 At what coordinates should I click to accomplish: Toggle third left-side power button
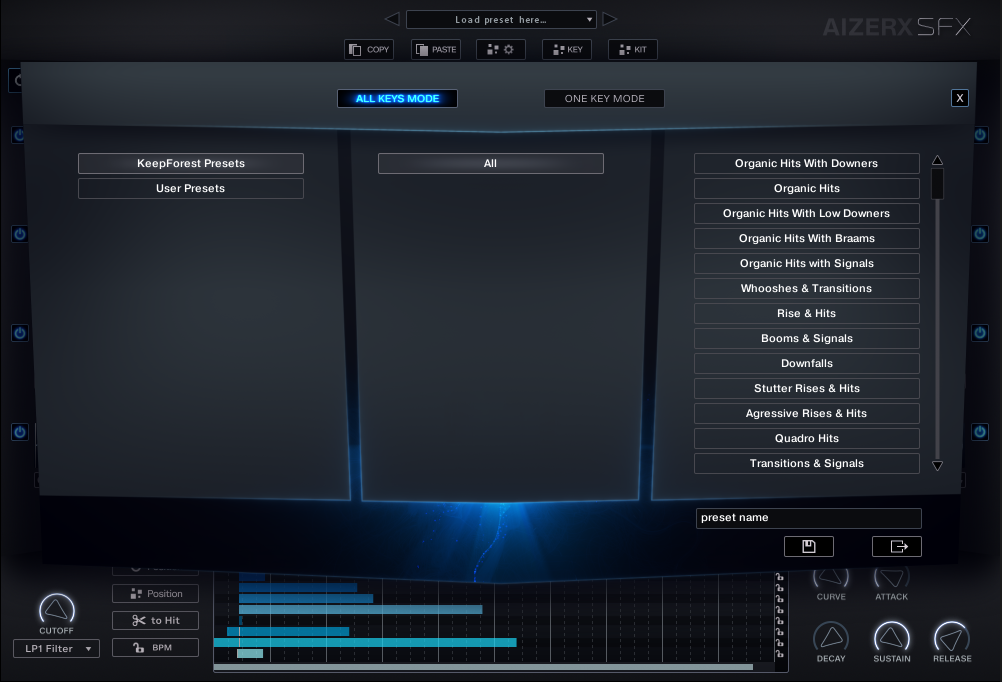[x=20, y=333]
